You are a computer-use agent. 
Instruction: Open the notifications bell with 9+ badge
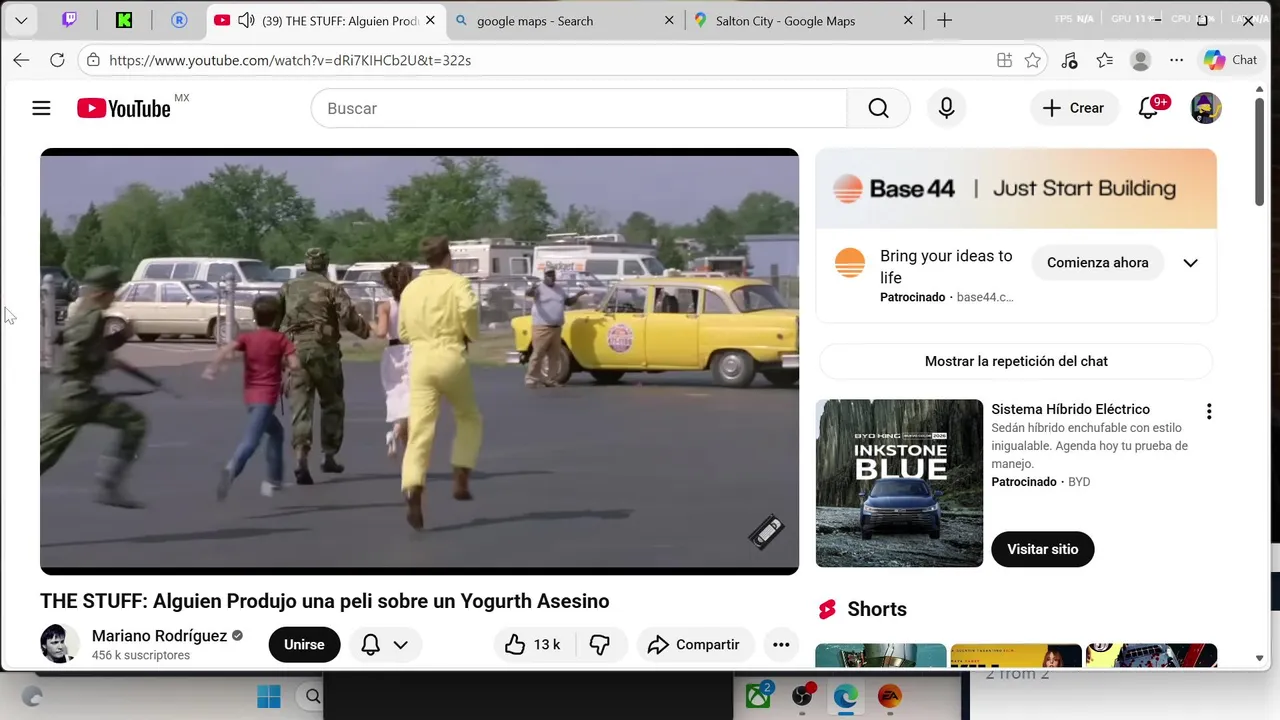1149,108
